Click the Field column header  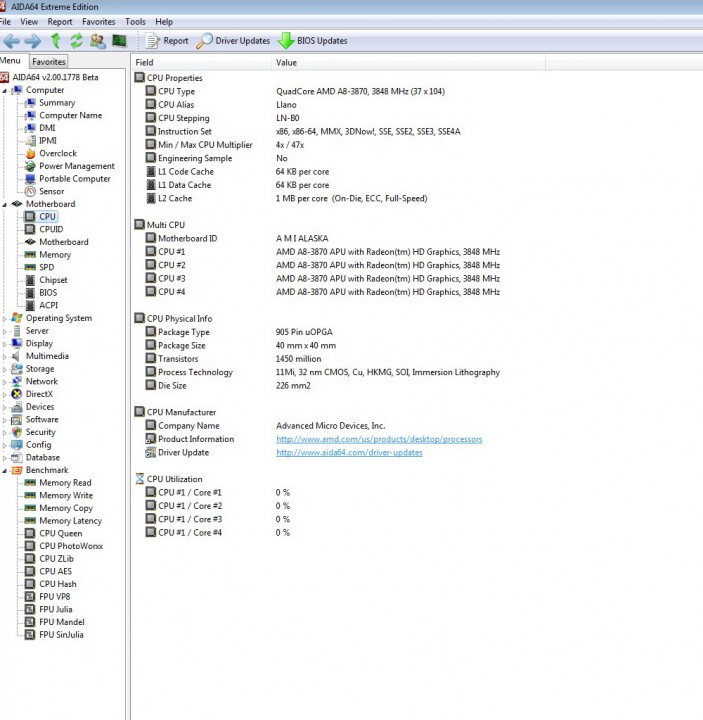pos(202,63)
